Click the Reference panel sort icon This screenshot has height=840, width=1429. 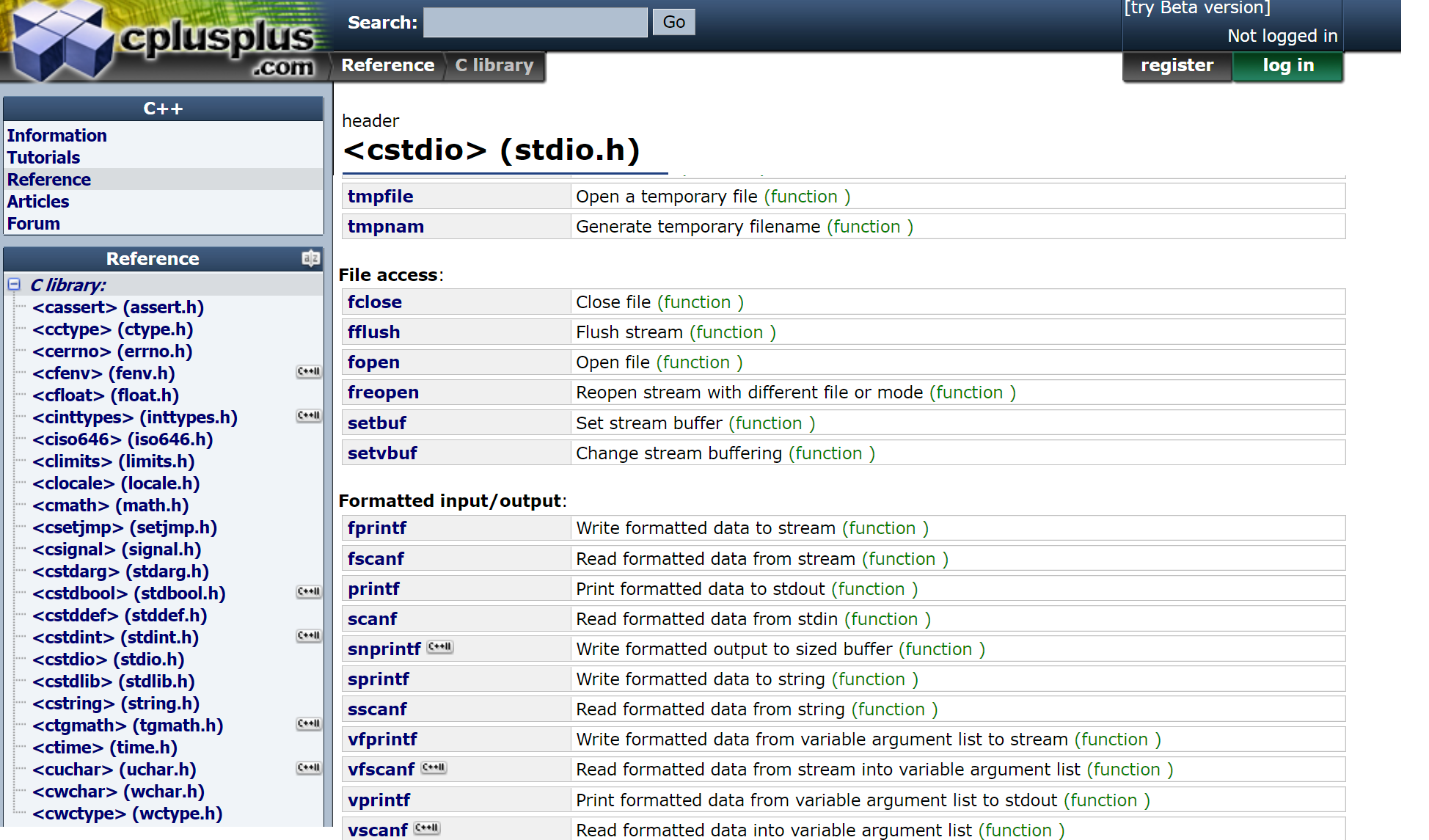[x=310, y=258]
